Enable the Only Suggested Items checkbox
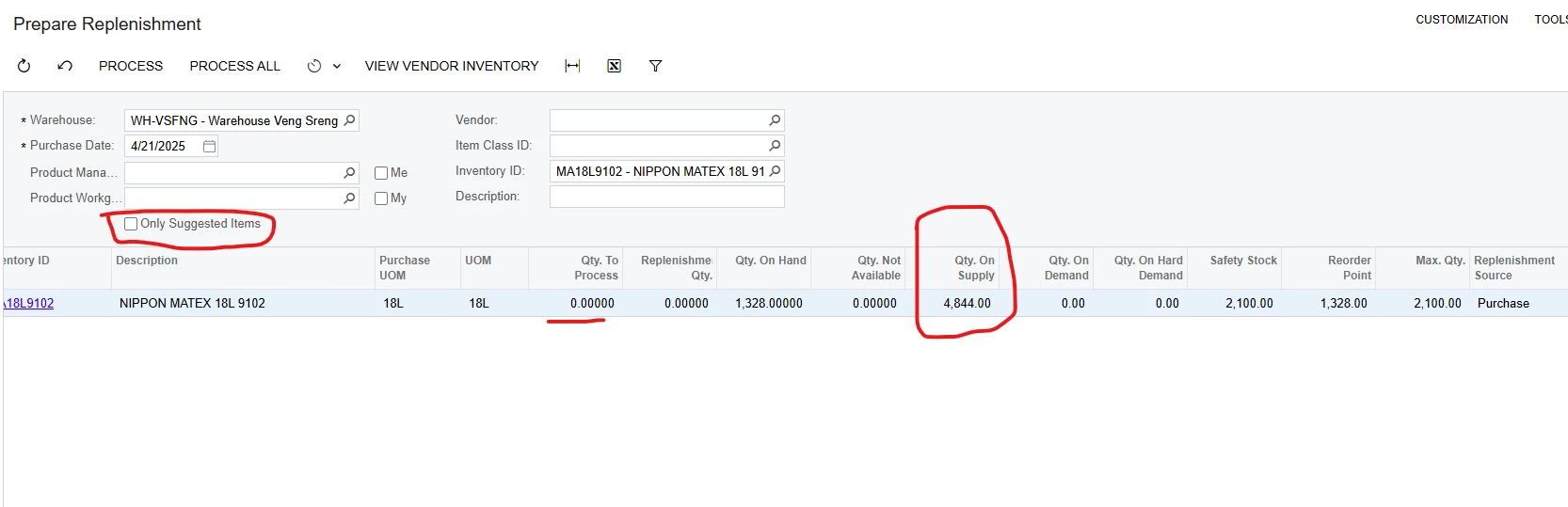Viewport: 1568px width, 507px height. tap(131, 224)
